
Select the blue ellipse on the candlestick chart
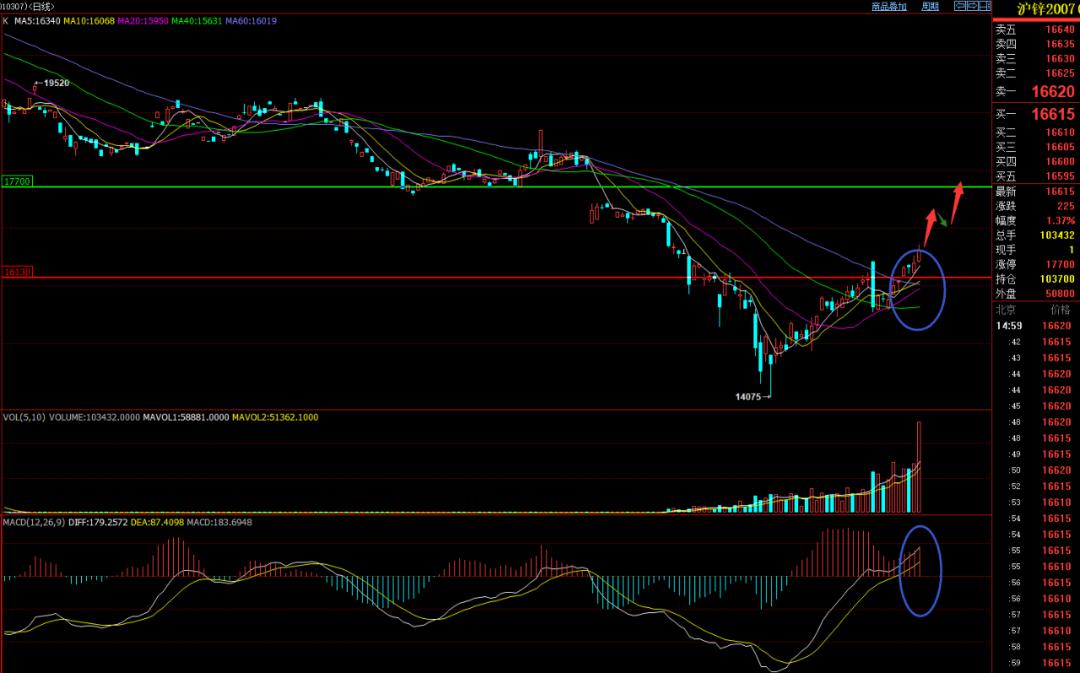(918, 289)
